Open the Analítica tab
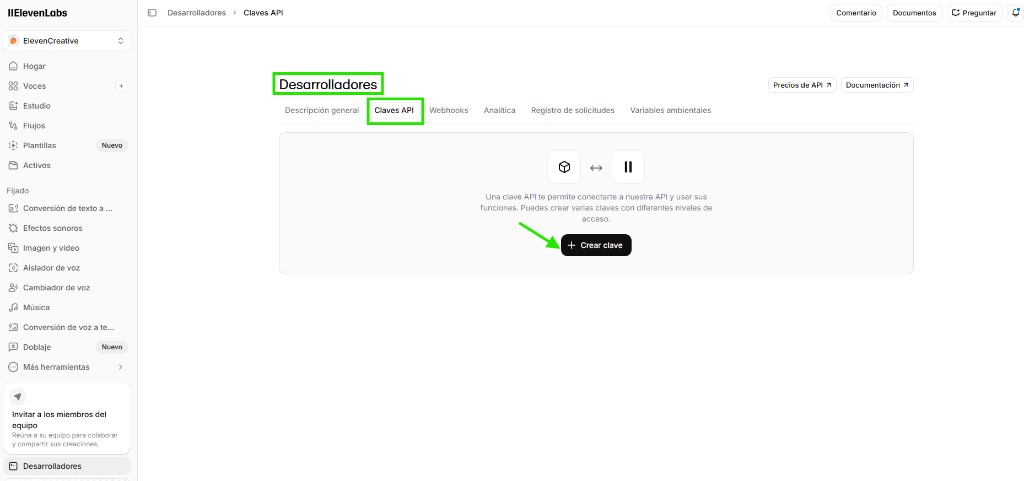Screen dimensions: 1024x481 (x=500, y=110)
